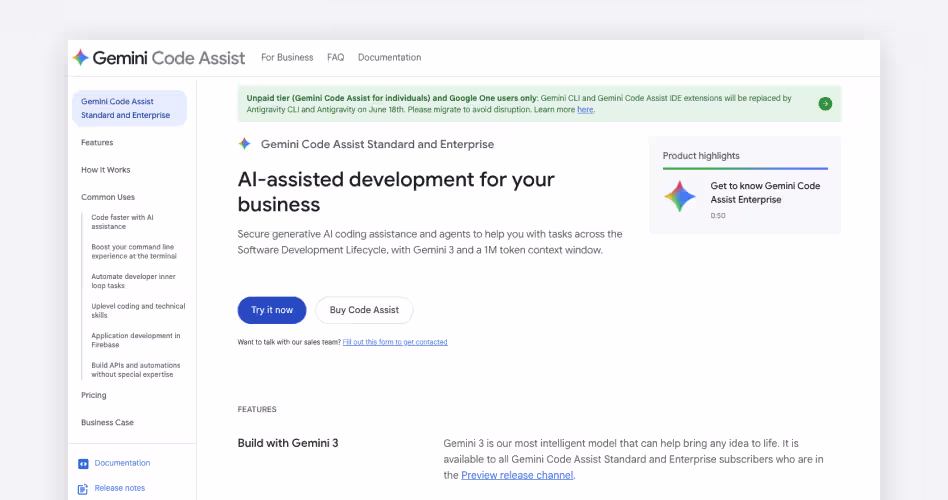Click the green arrow icon in banner
This screenshot has height=500, width=948.
click(x=825, y=104)
